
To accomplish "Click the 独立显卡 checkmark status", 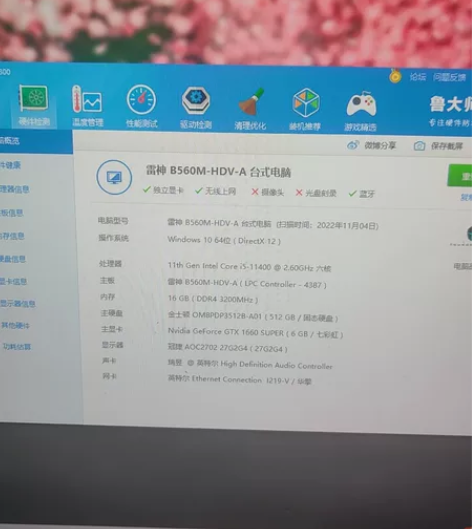I will (x=163, y=190).
